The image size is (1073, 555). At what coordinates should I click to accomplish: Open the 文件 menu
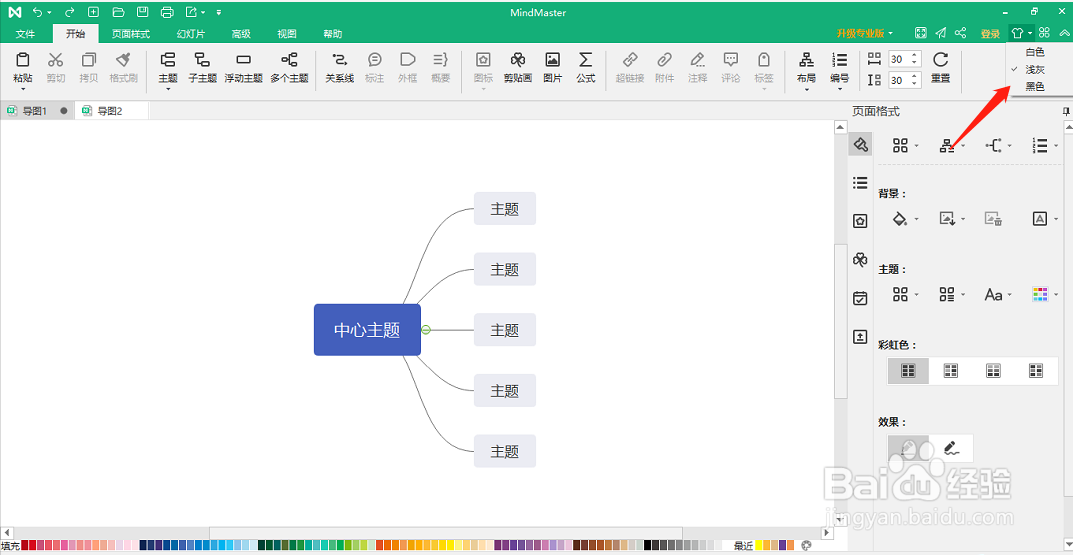(x=25, y=34)
